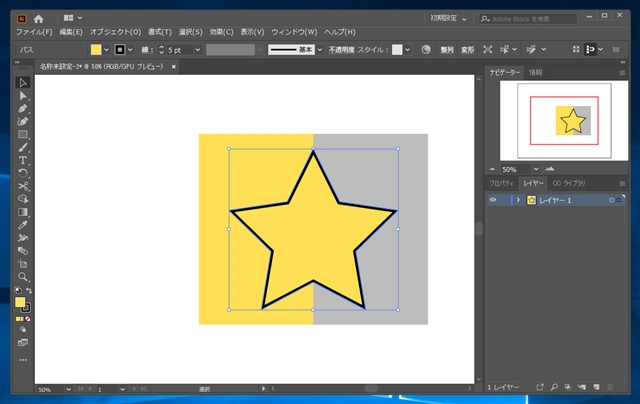
Task: Open Navigator zoom 50% dropdown
Action: (x=536, y=169)
